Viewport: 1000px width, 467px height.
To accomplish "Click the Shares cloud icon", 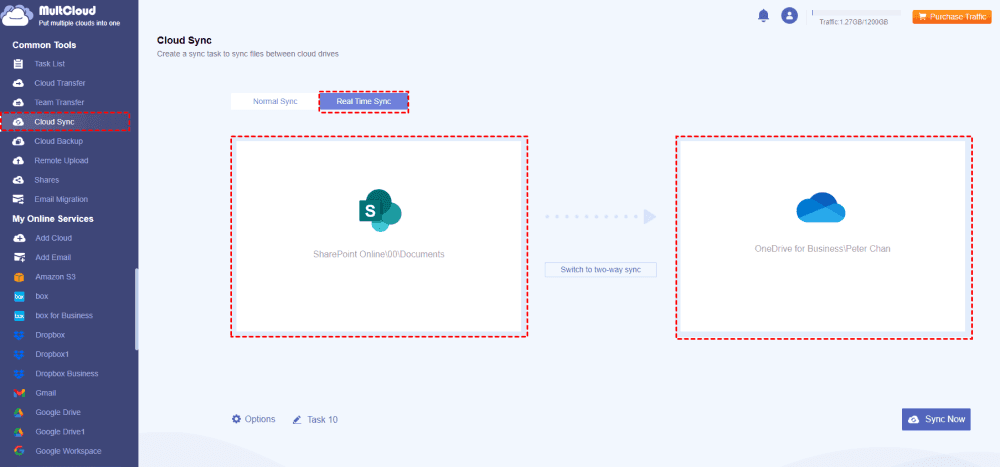I will click(19, 180).
